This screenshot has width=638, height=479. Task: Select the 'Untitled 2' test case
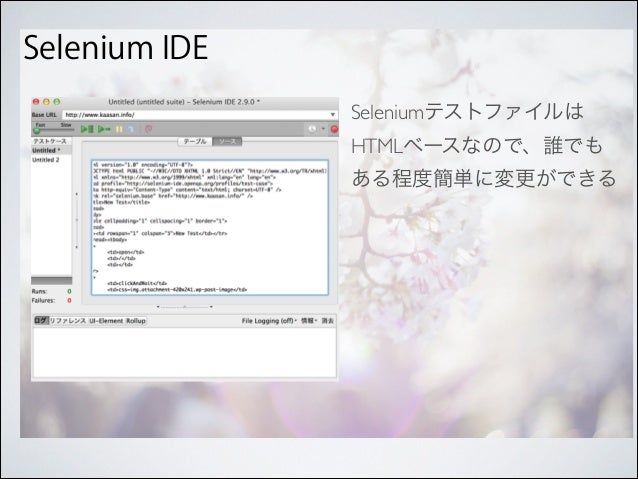tap(52, 160)
